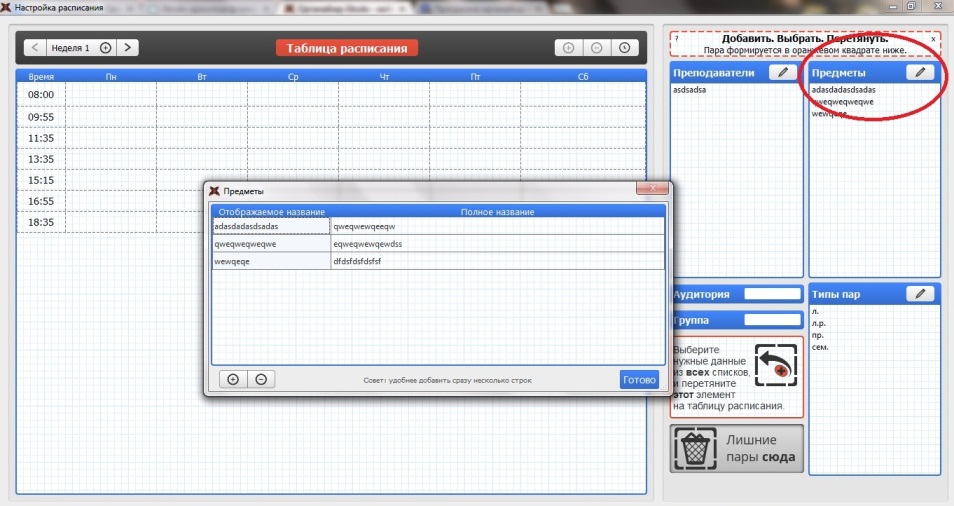The width and height of the screenshot is (954, 506).
Task: Click the 09:55 time cell
Action: point(41,117)
